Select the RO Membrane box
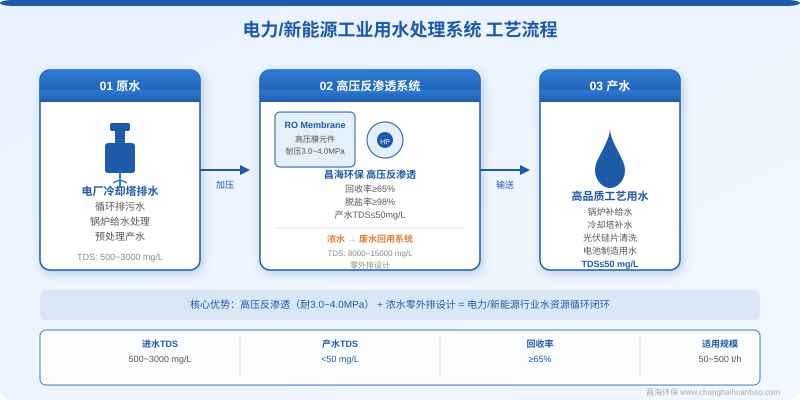The height and width of the screenshot is (400, 800). (x=315, y=139)
